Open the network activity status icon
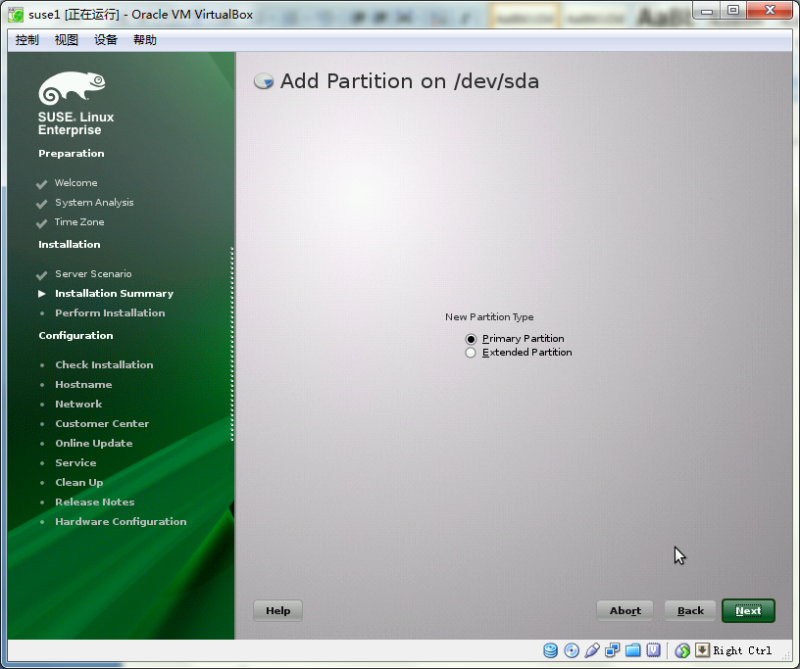The image size is (800, 669). pyautogui.click(x=613, y=650)
